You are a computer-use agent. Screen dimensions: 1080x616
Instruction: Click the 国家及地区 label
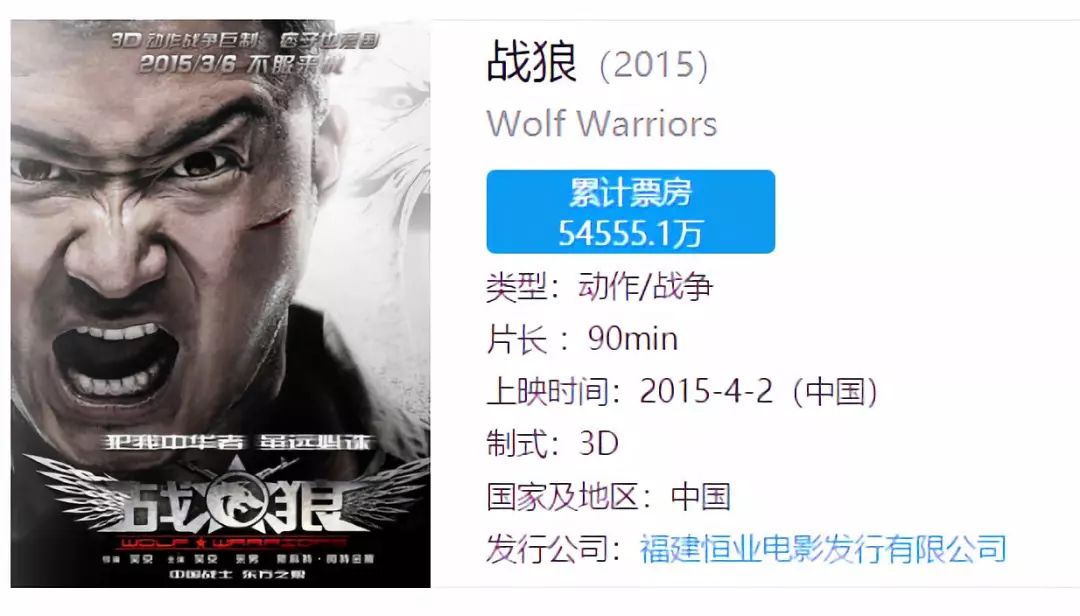point(562,497)
